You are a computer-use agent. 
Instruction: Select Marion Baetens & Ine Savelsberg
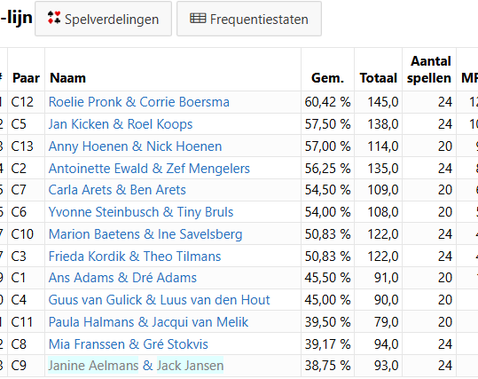pyautogui.click(x=146, y=234)
